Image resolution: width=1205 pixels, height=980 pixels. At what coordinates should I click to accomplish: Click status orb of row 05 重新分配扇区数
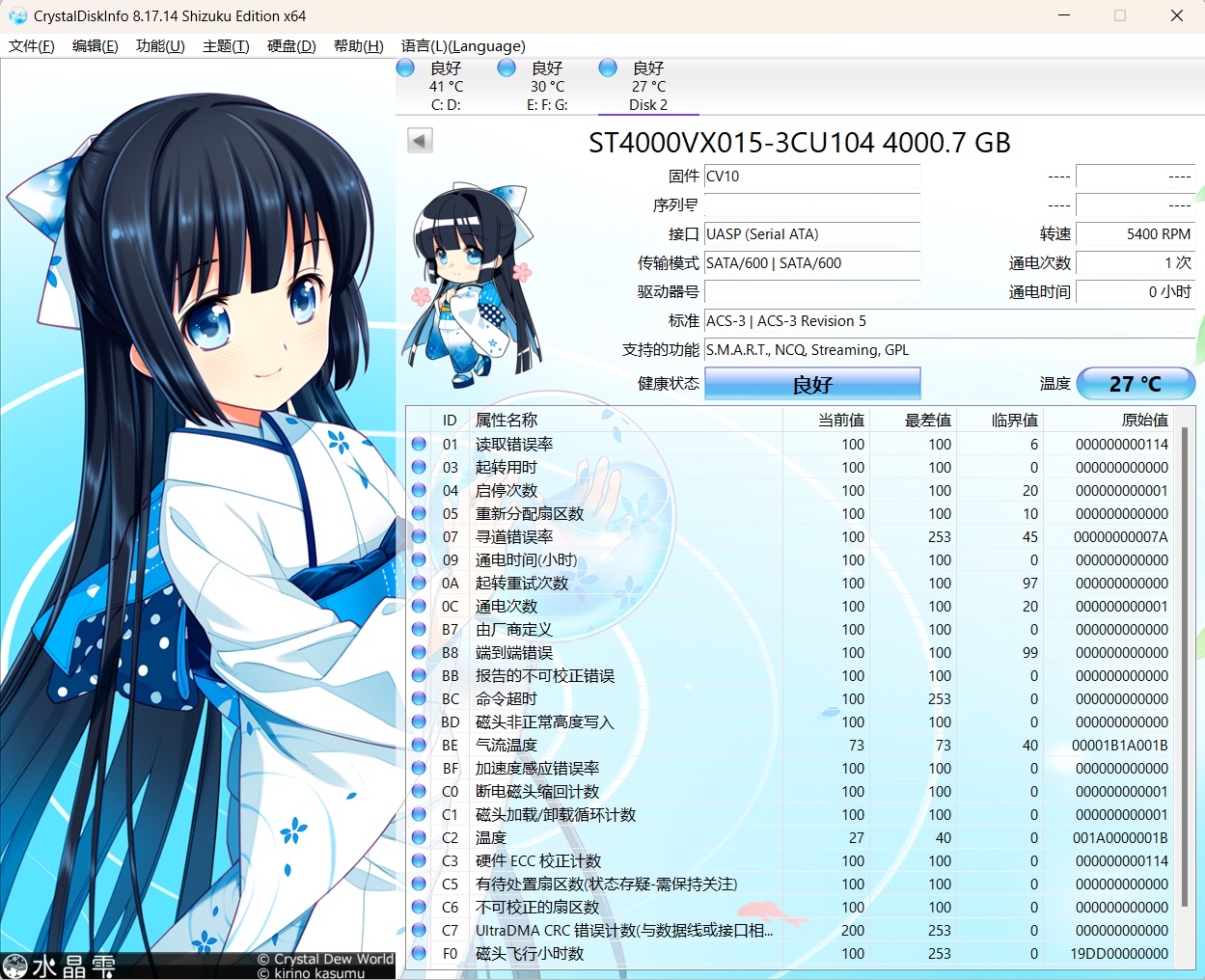419,513
